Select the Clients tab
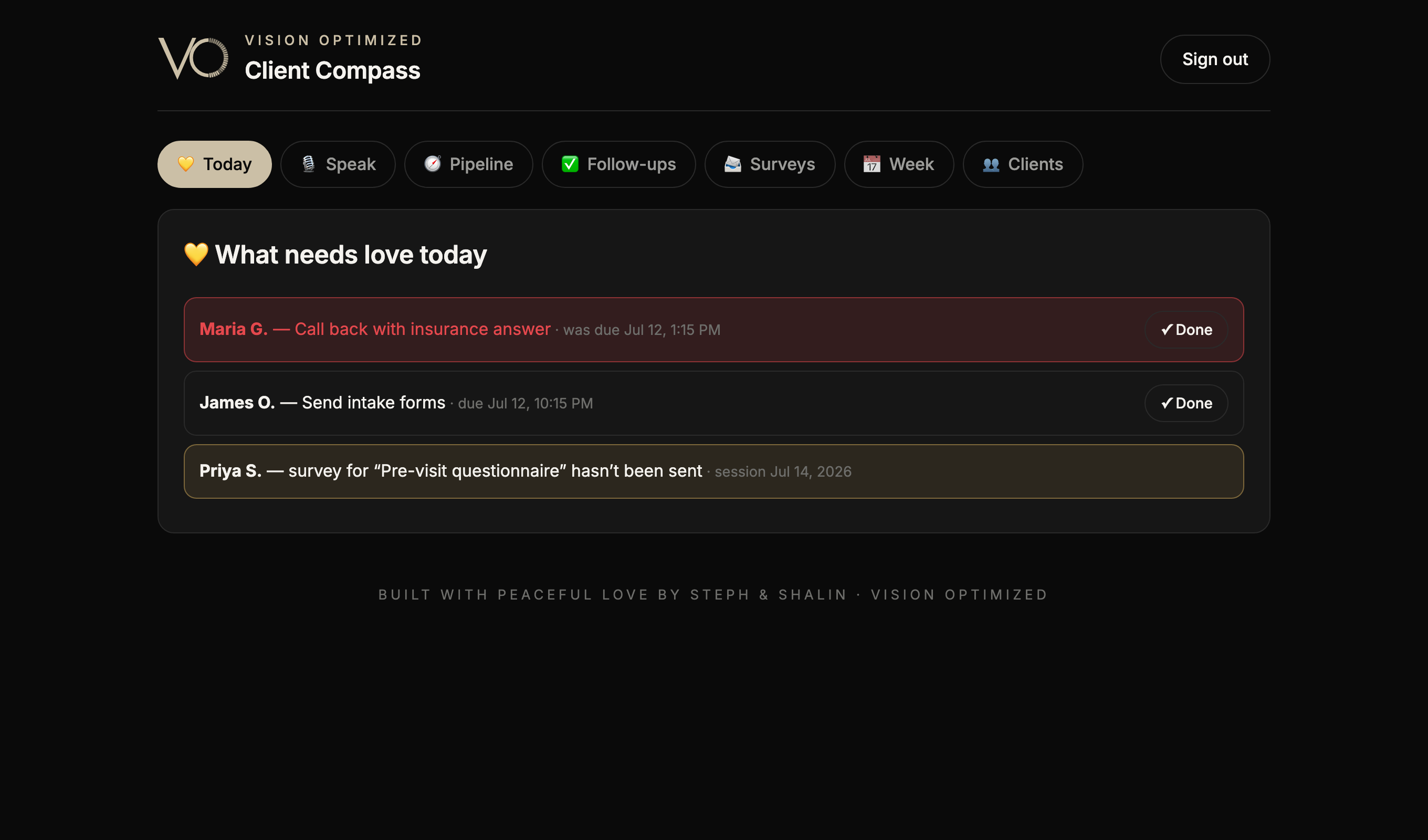The width and height of the screenshot is (1428, 840). tap(1023, 164)
